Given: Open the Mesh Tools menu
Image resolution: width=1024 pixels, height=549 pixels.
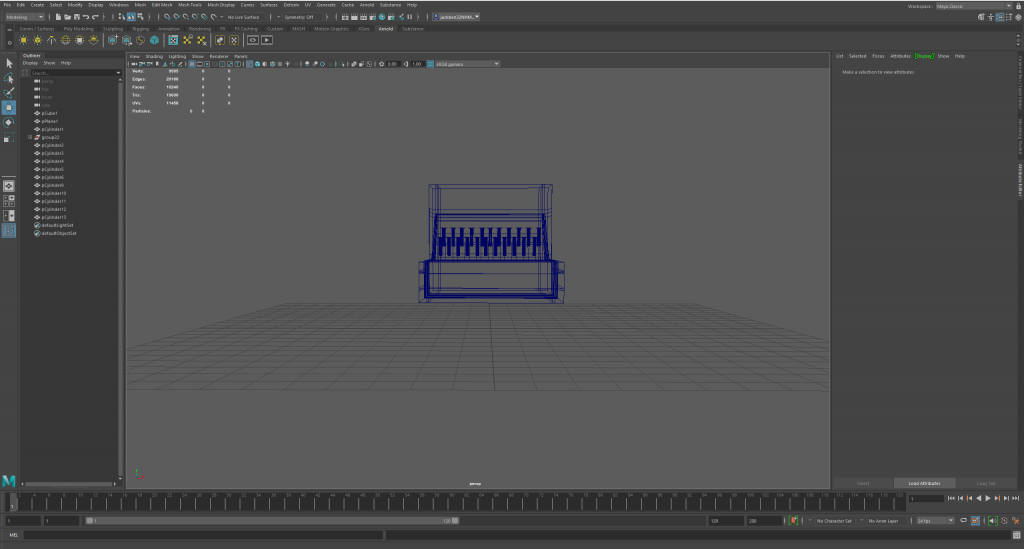Looking at the screenshot, I should tap(190, 5).
